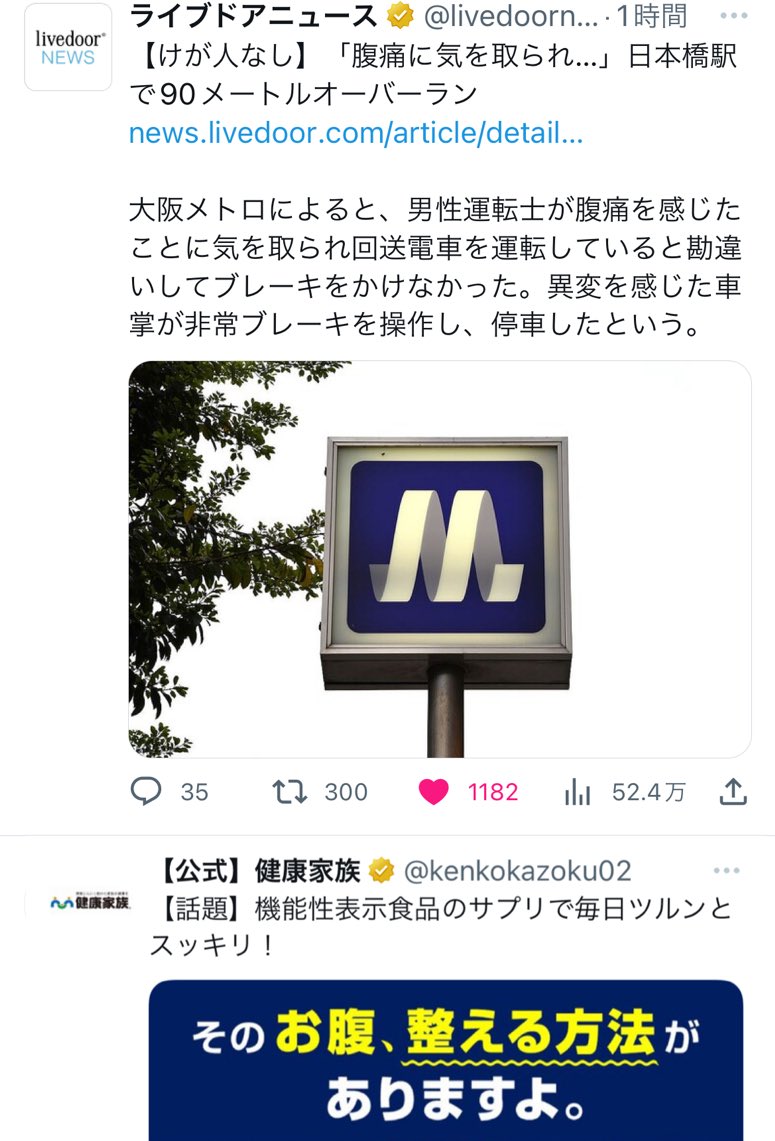Screen dimensions: 775x1141
Task: Retweet the livedoor news post
Action: point(290,791)
